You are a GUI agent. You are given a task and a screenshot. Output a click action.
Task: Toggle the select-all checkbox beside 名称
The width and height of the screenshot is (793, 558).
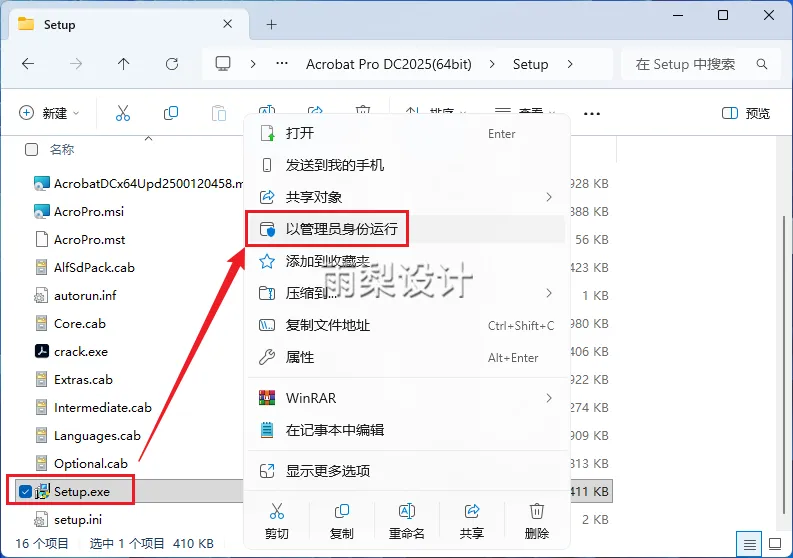[x=31, y=149]
